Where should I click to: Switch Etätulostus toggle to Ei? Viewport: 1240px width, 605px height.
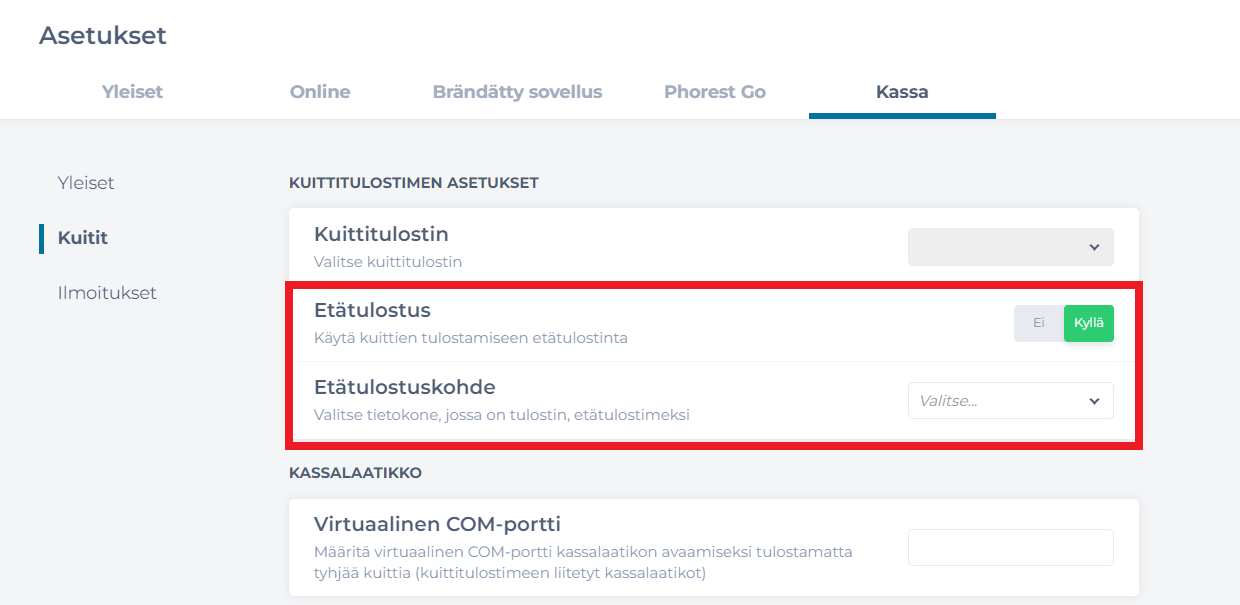click(x=1039, y=323)
